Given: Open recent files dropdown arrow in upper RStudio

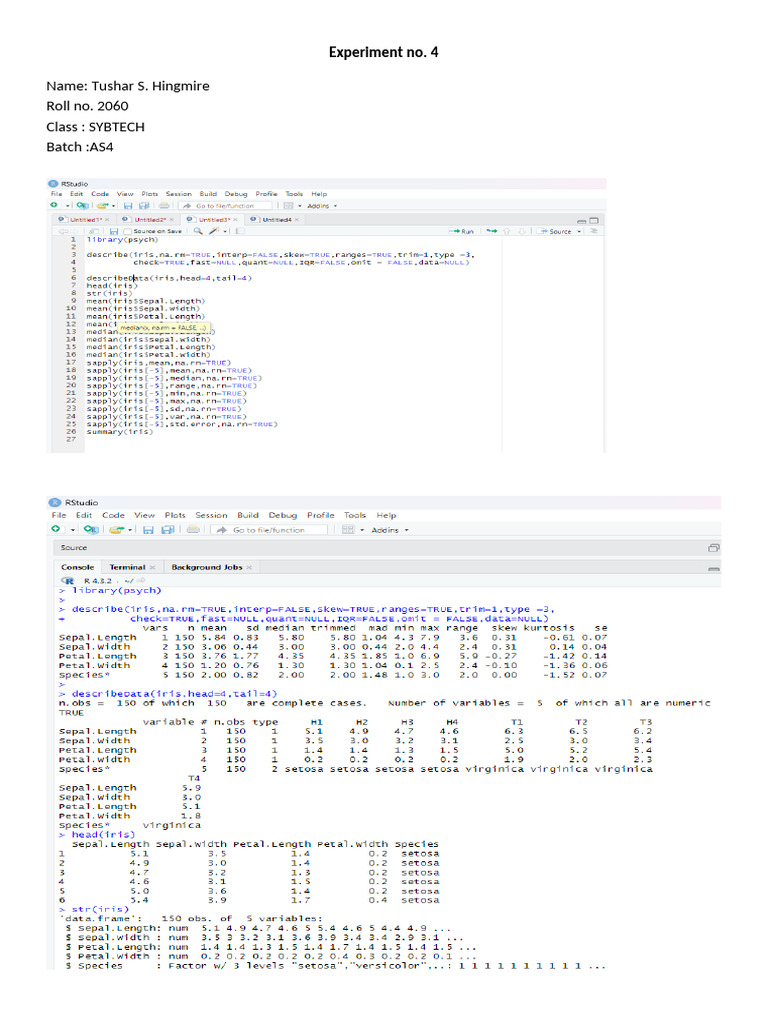Looking at the screenshot, I should click(x=114, y=206).
